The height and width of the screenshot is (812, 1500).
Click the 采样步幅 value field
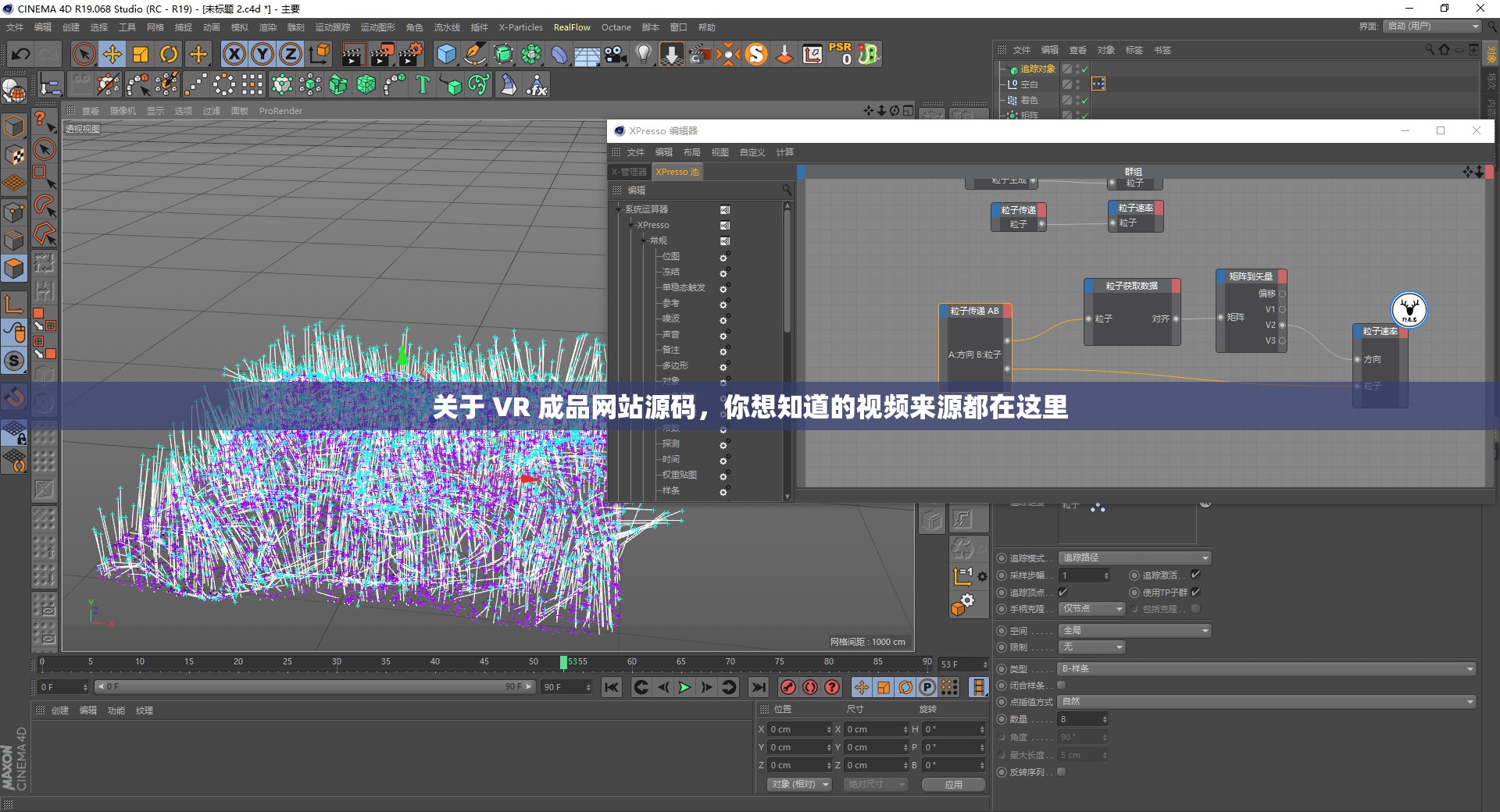pyautogui.click(x=1084, y=575)
